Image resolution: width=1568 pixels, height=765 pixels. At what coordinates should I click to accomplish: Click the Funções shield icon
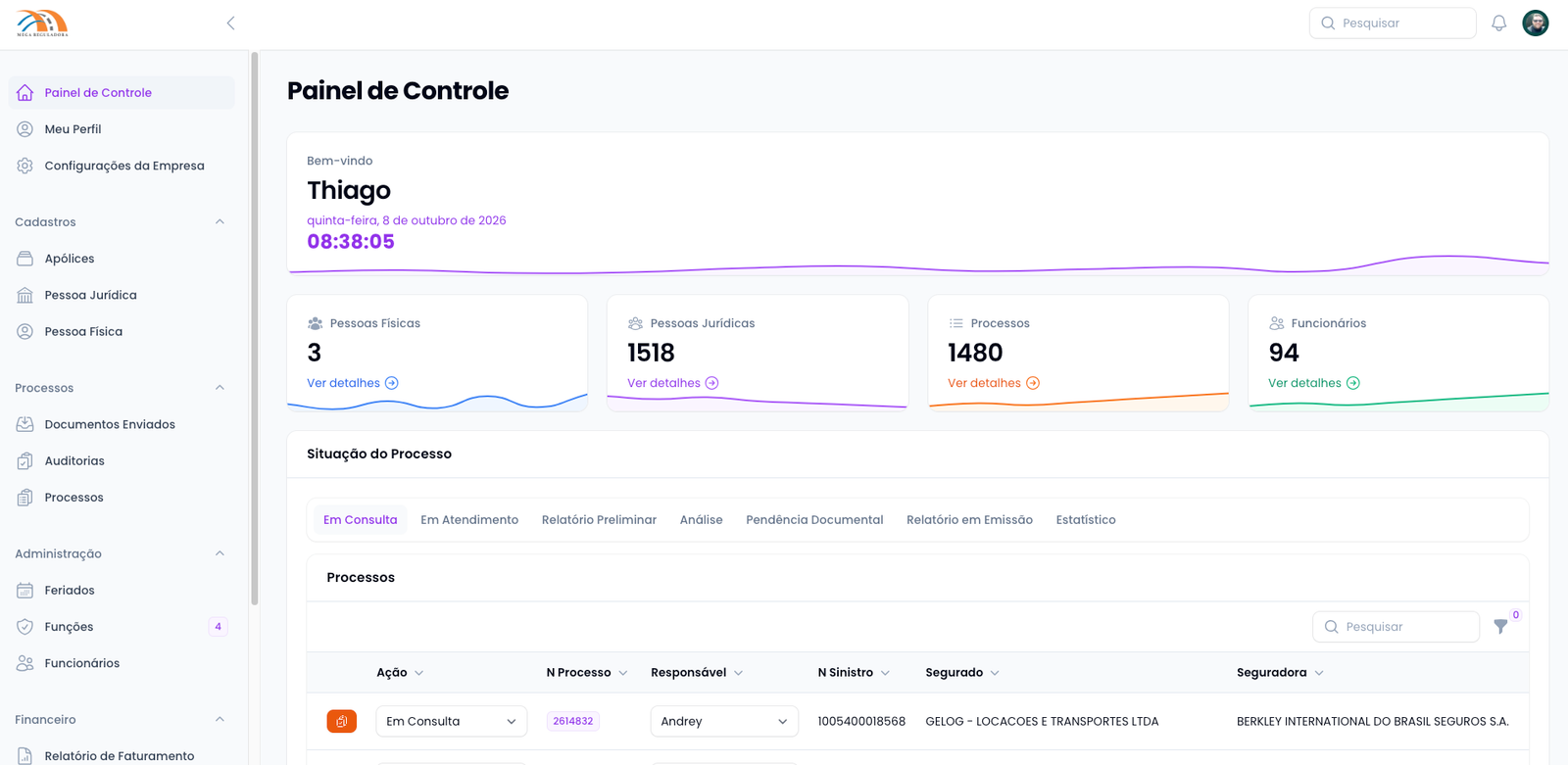pyautogui.click(x=25, y=627)
